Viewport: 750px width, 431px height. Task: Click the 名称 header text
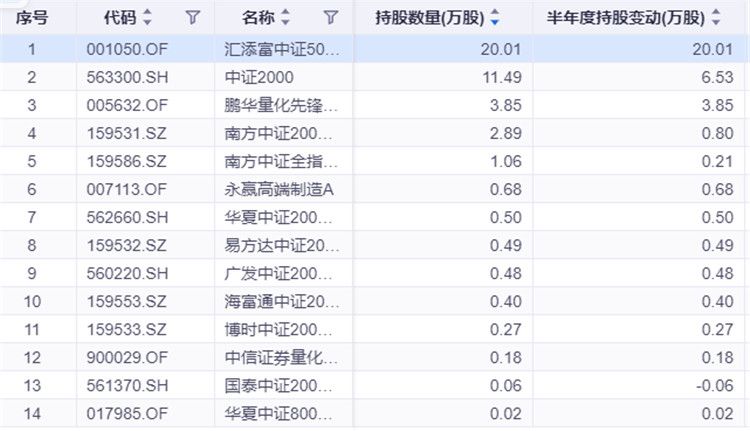258,18
